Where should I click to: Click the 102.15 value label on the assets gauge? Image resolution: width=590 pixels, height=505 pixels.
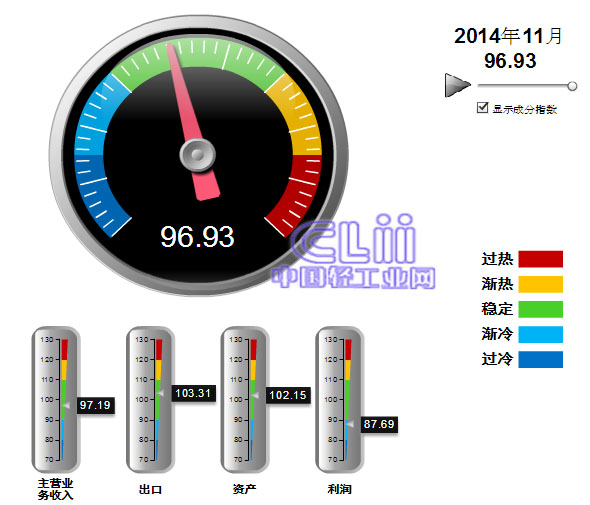coord(288,395)
